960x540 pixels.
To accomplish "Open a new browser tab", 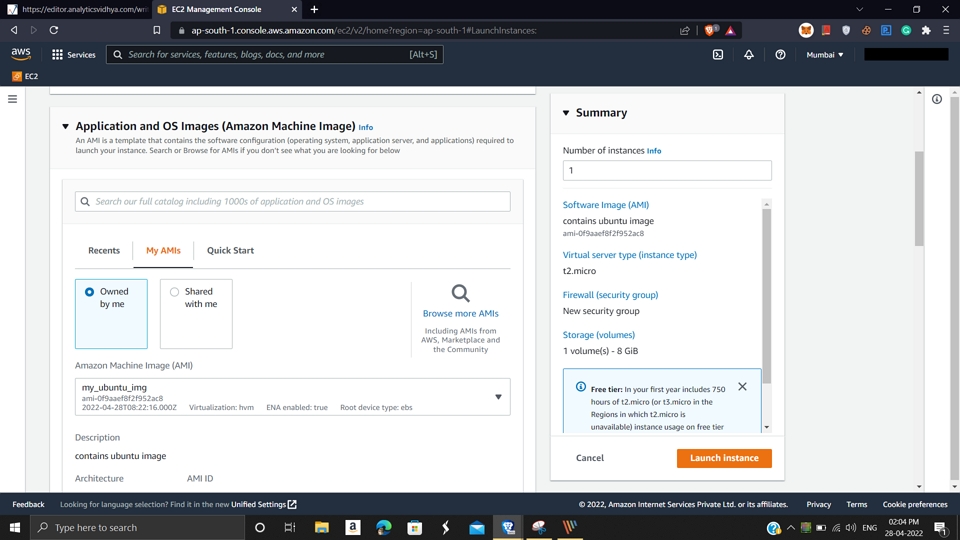I will (314, 9).
